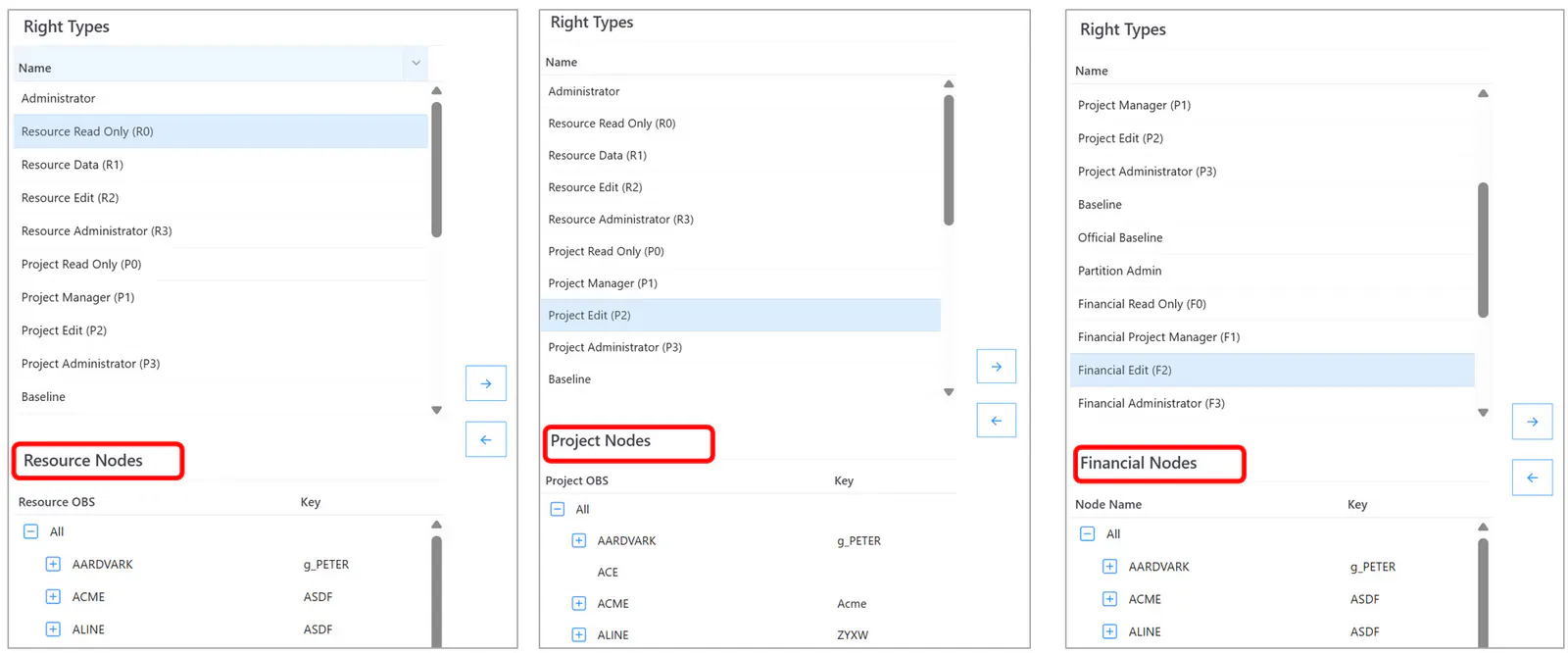The image size is (1568, 653).
Task: Select Financial Edit (F2) right type
Action: 1272,370
